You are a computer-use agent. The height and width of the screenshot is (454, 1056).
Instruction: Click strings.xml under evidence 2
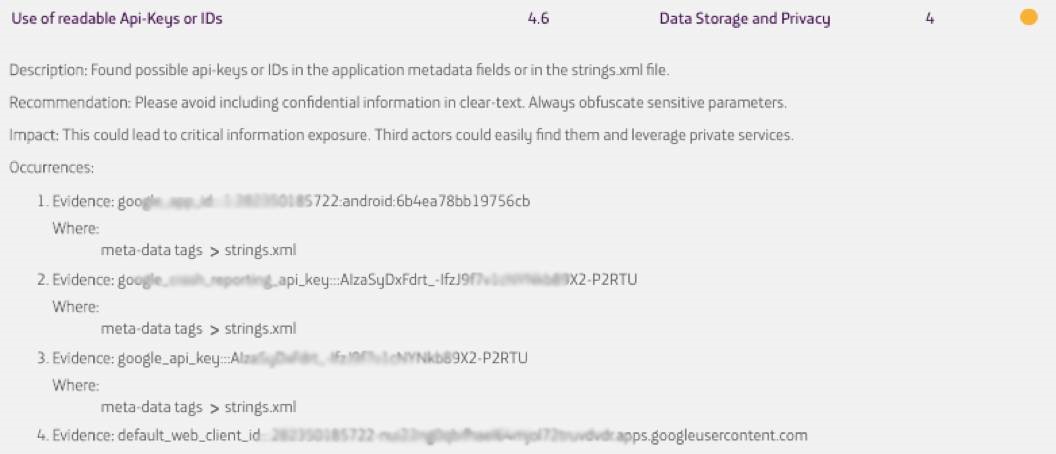(260, 328)
